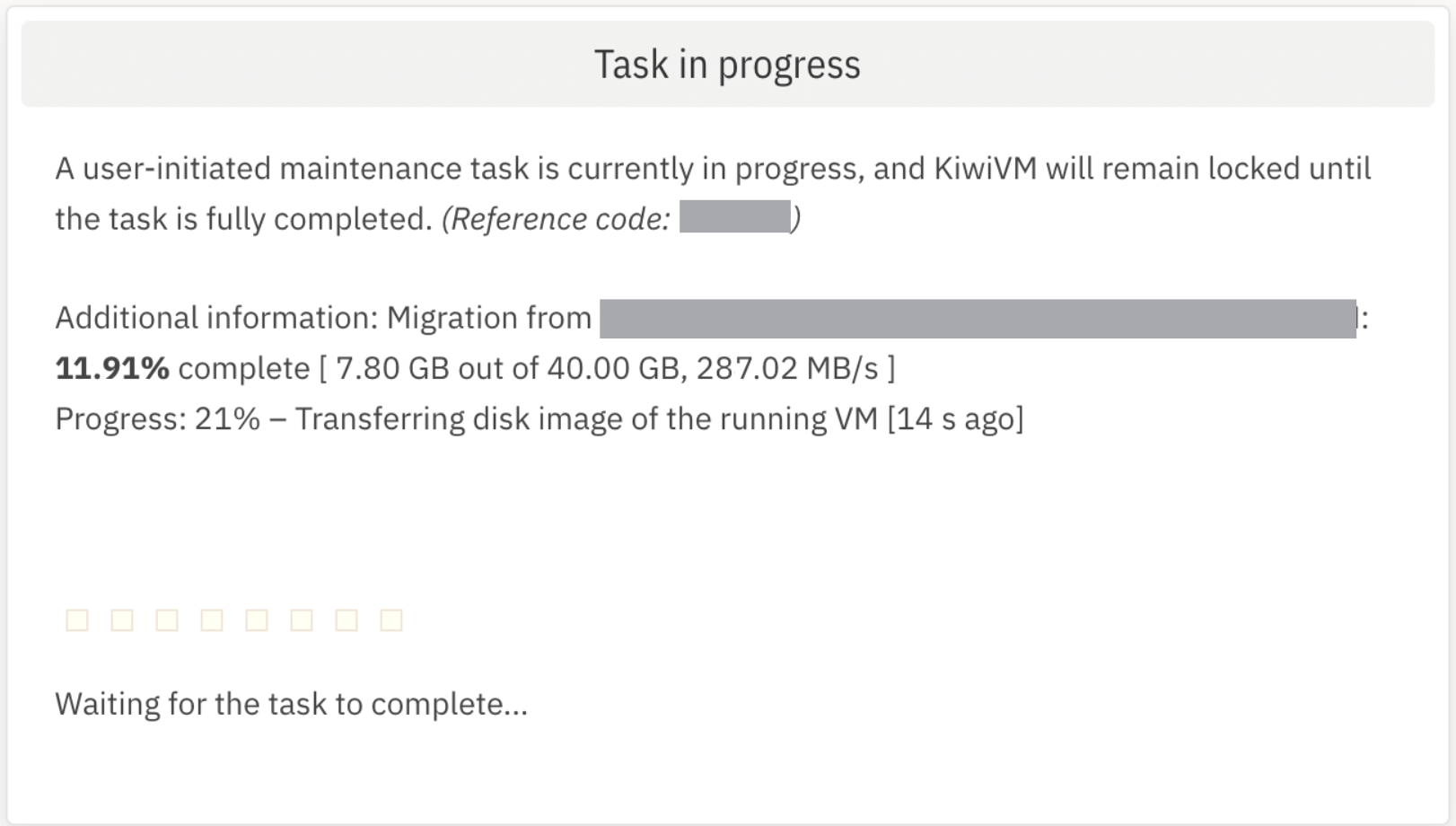Click the redacted migration source bar
This screenshot has height=826, width=1456.
point(978,319)
